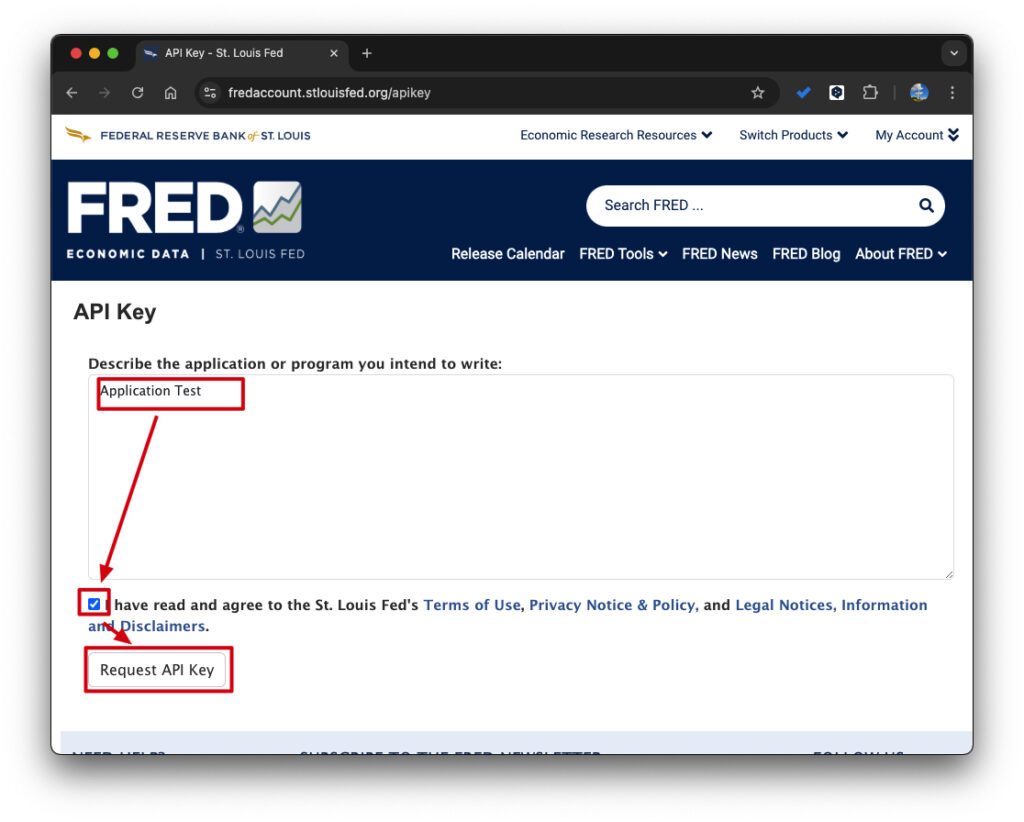Open the Privacy Notice & Policy link
This screenshot has width=1024, height=822.
tap(613, 605)
